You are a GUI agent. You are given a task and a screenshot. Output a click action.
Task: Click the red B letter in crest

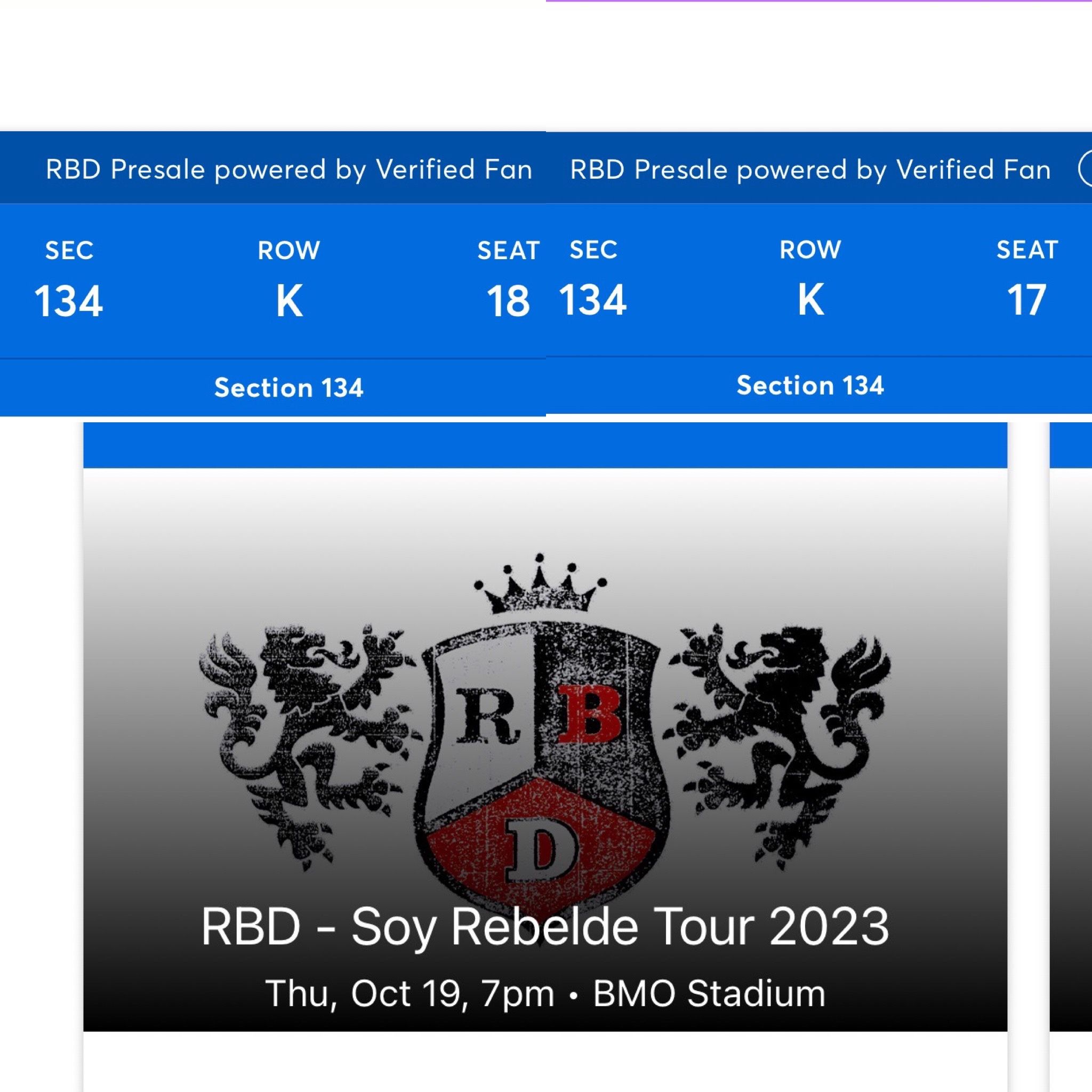coord(589,714)
